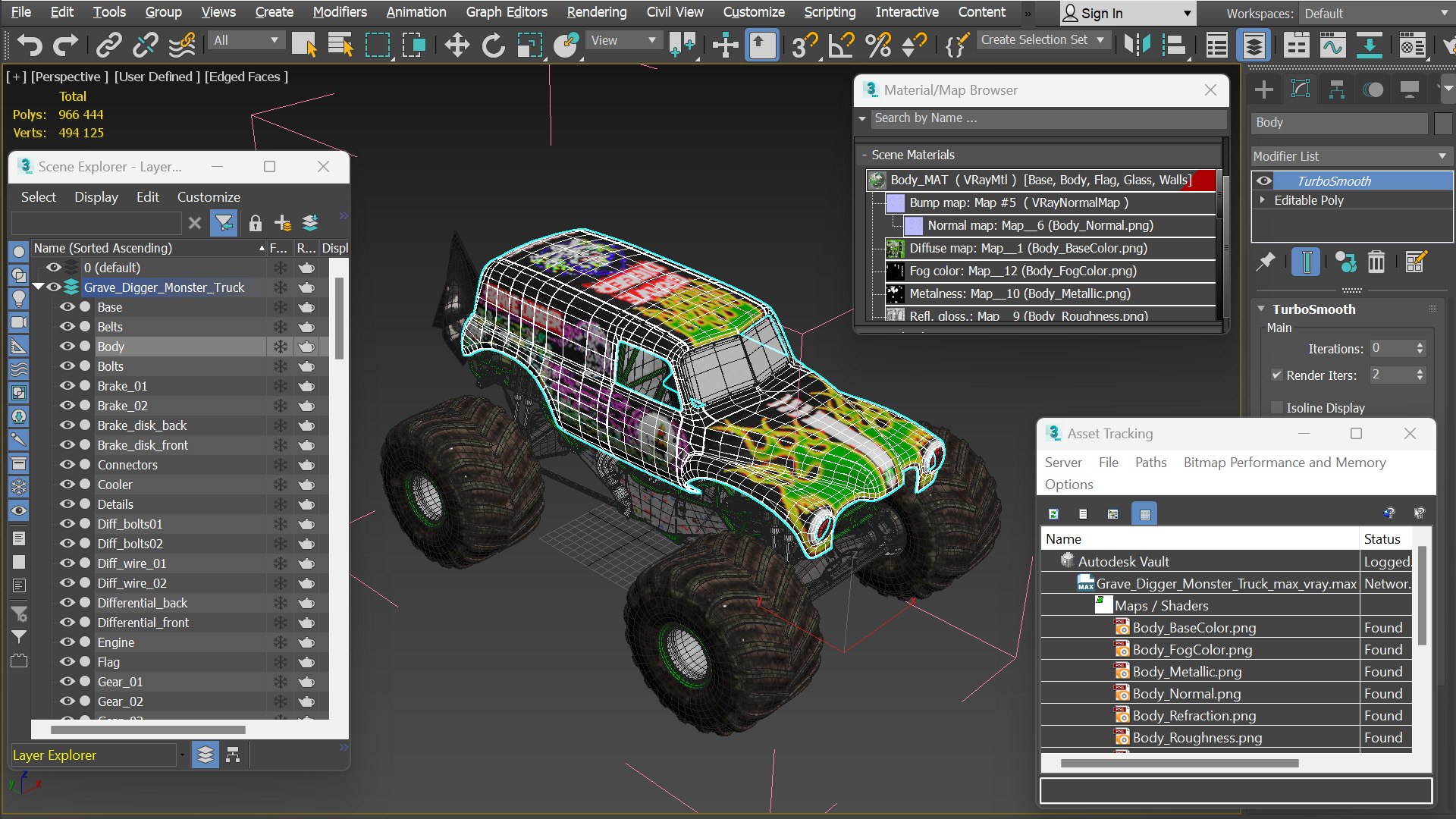Click the Redo arrow in main toolbar
1456x819 pixels.
(x=65, y=45)
